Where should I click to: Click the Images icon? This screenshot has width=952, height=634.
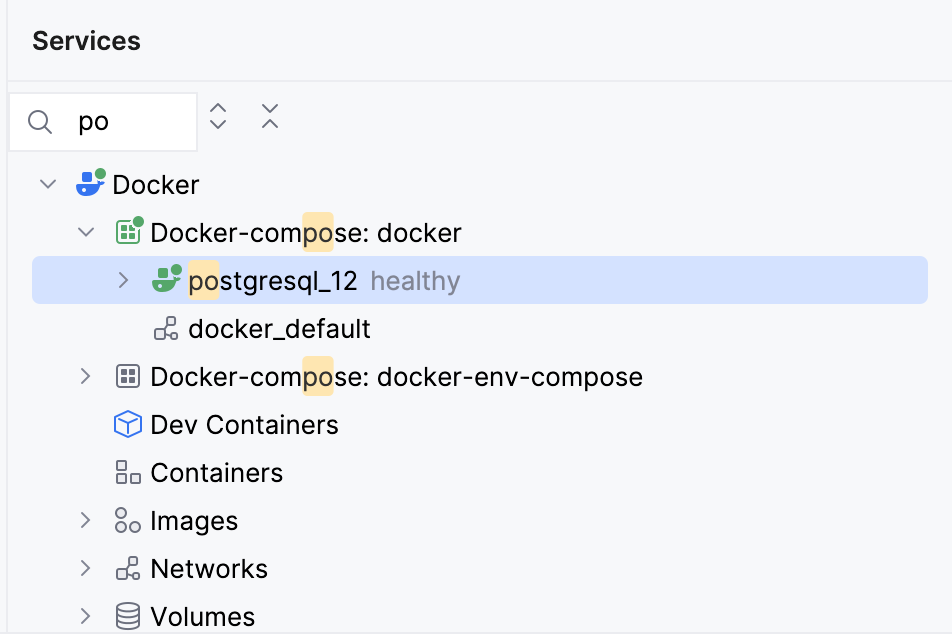click(x=127, y=520)
